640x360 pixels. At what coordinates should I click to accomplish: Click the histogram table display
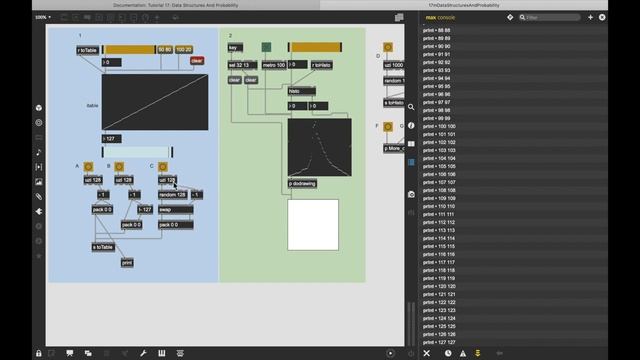click(x=320, y=147)
